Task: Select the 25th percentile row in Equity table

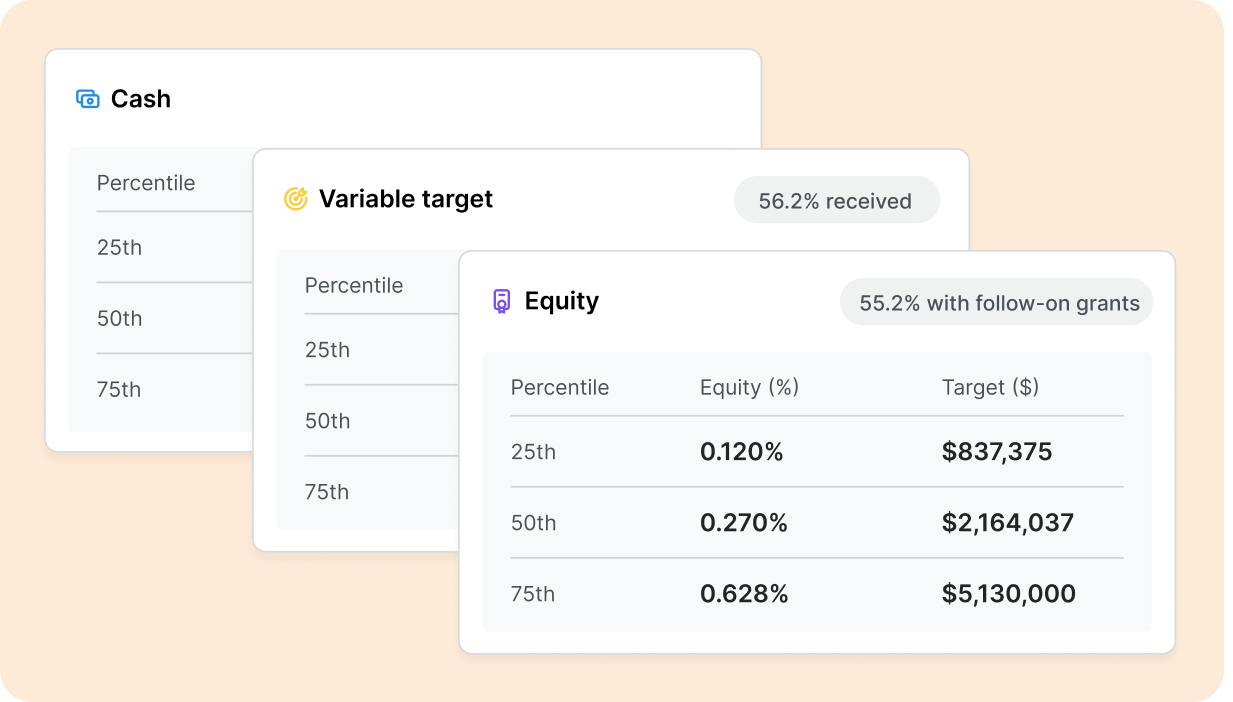Action: (x=533, y=452)
